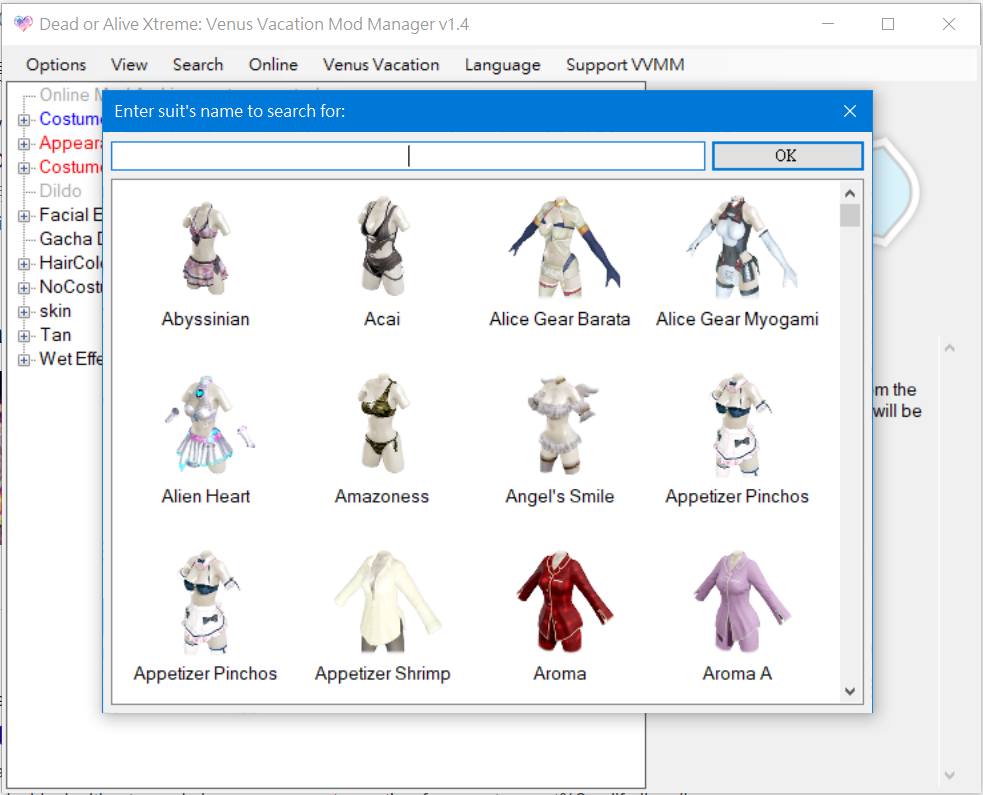Image resolution: width=983 pixels, height=795 pixels.
Task: Select the Abyssinian suit thumbnail
Action: (x=206, y=248)
